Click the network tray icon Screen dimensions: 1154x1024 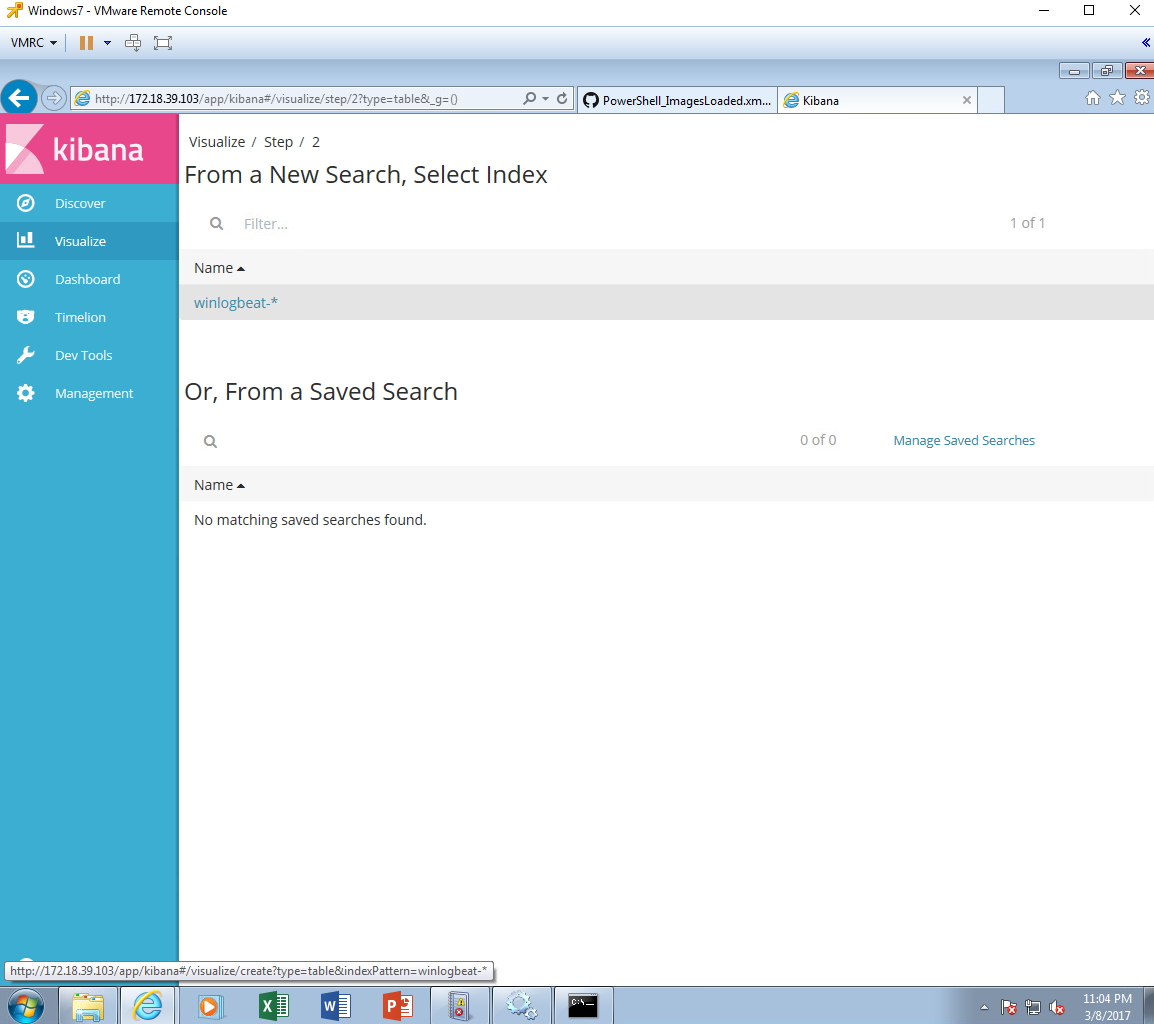coord(1033,1007)
